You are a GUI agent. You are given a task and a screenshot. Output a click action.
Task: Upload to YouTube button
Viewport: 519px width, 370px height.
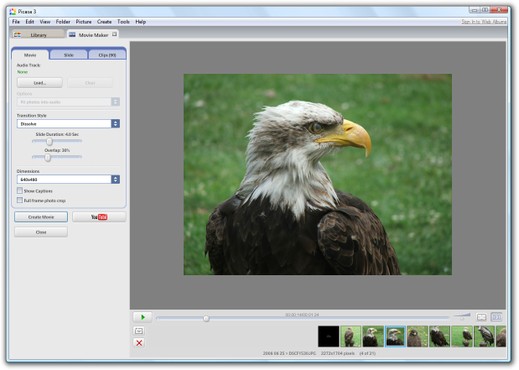(99, 217)
